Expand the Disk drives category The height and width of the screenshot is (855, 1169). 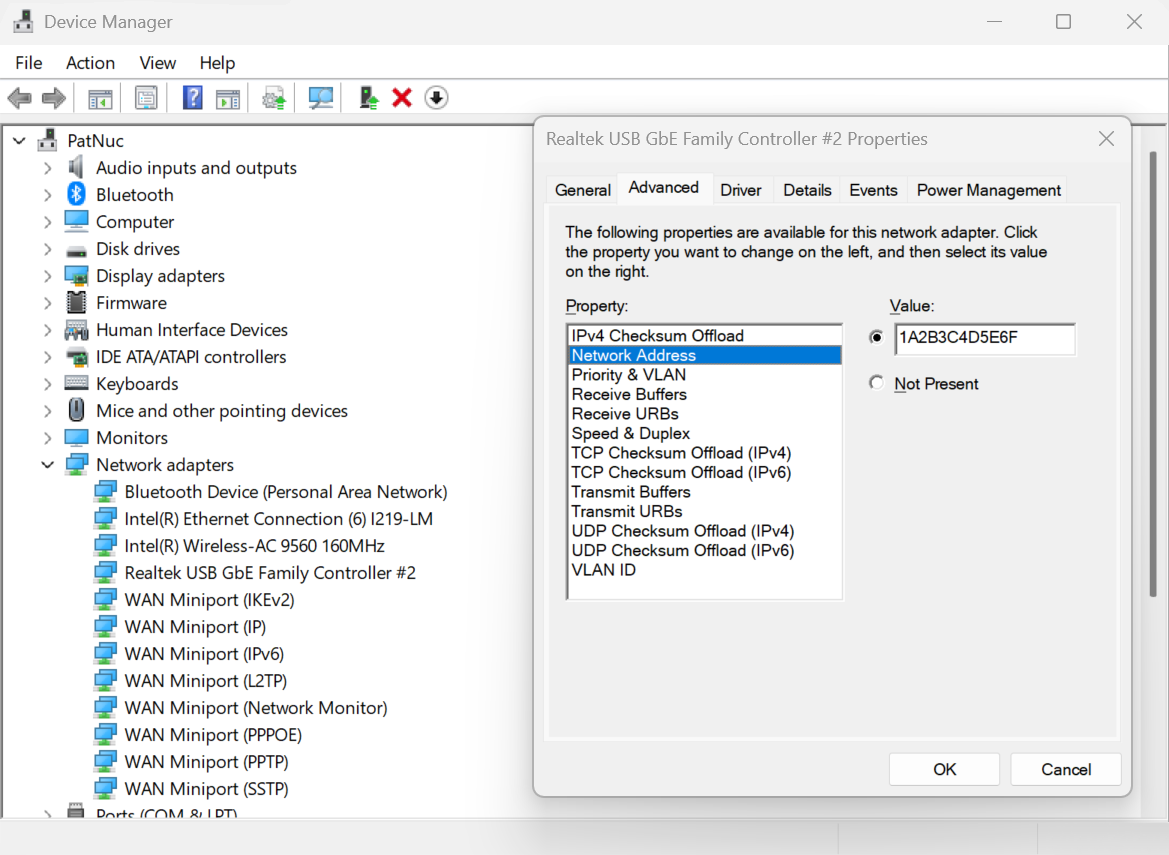tap(48, 248)
